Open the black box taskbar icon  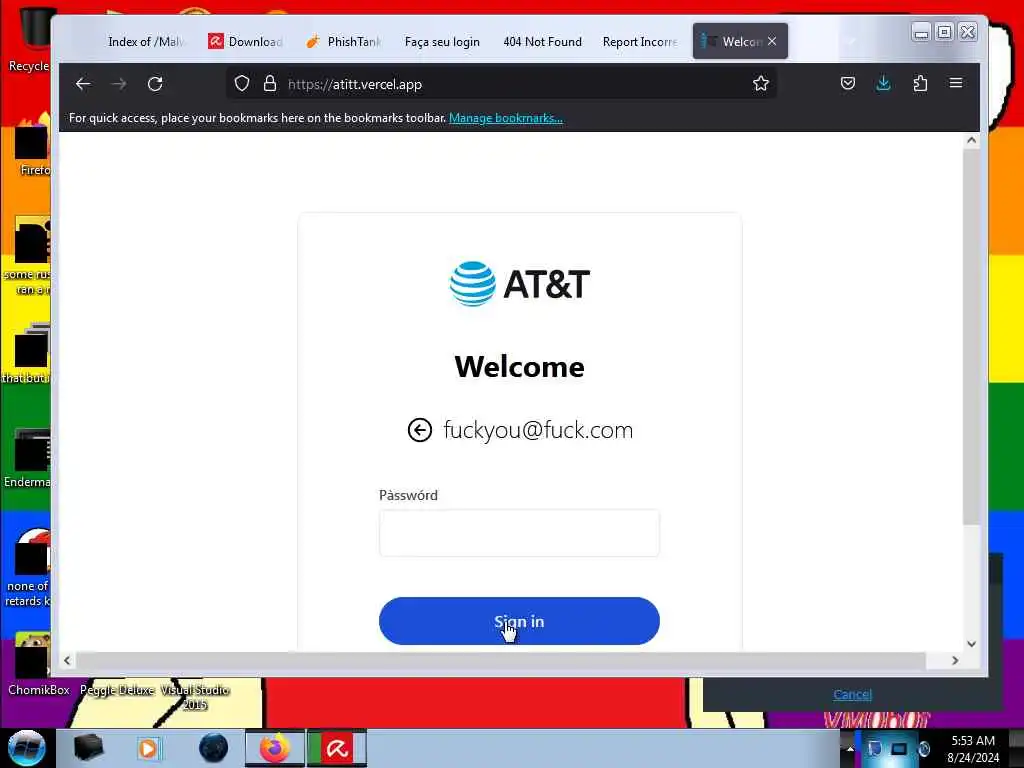click(x=88, y=748)
